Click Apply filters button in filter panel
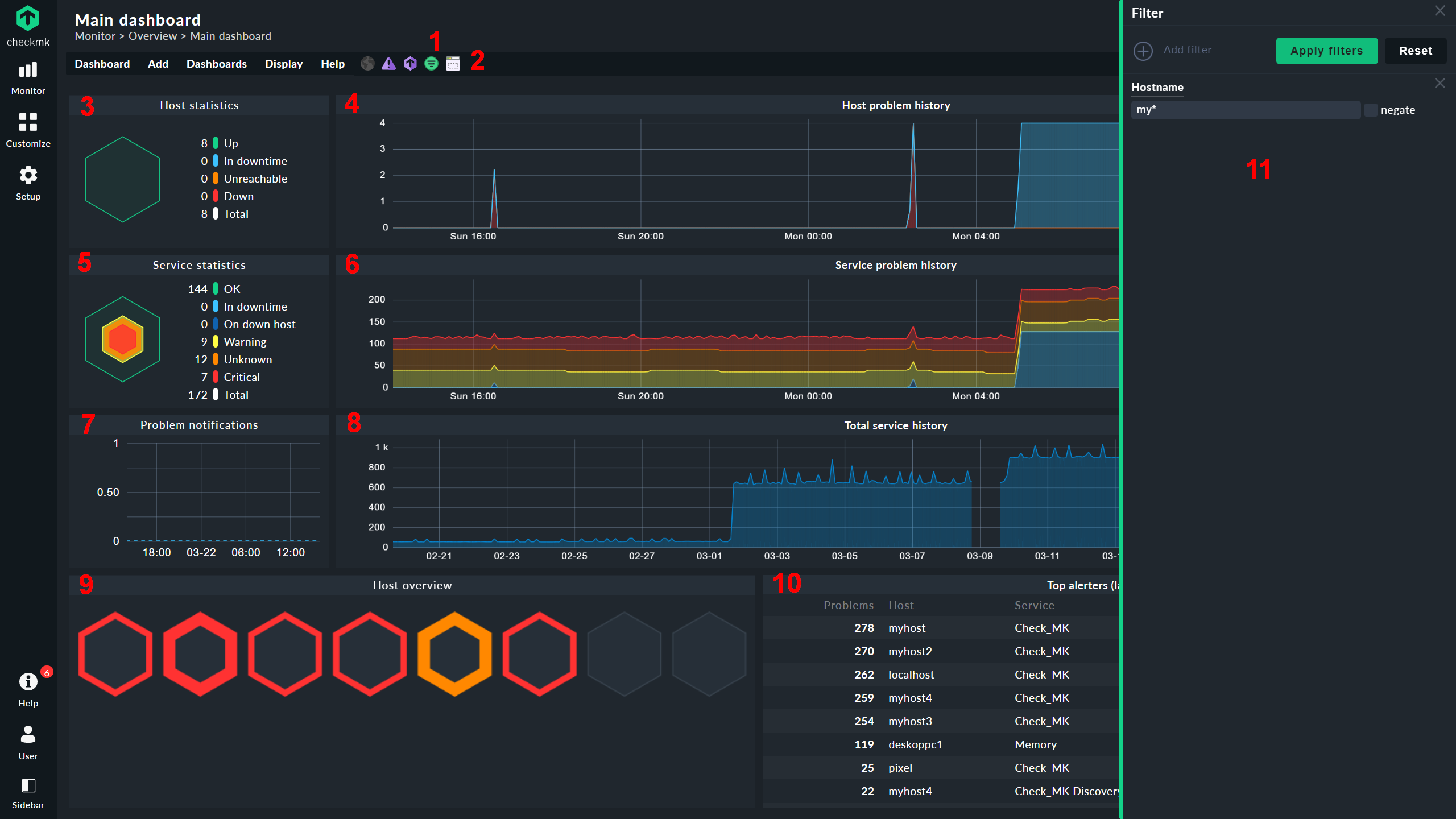 [x=1327, y=49]
